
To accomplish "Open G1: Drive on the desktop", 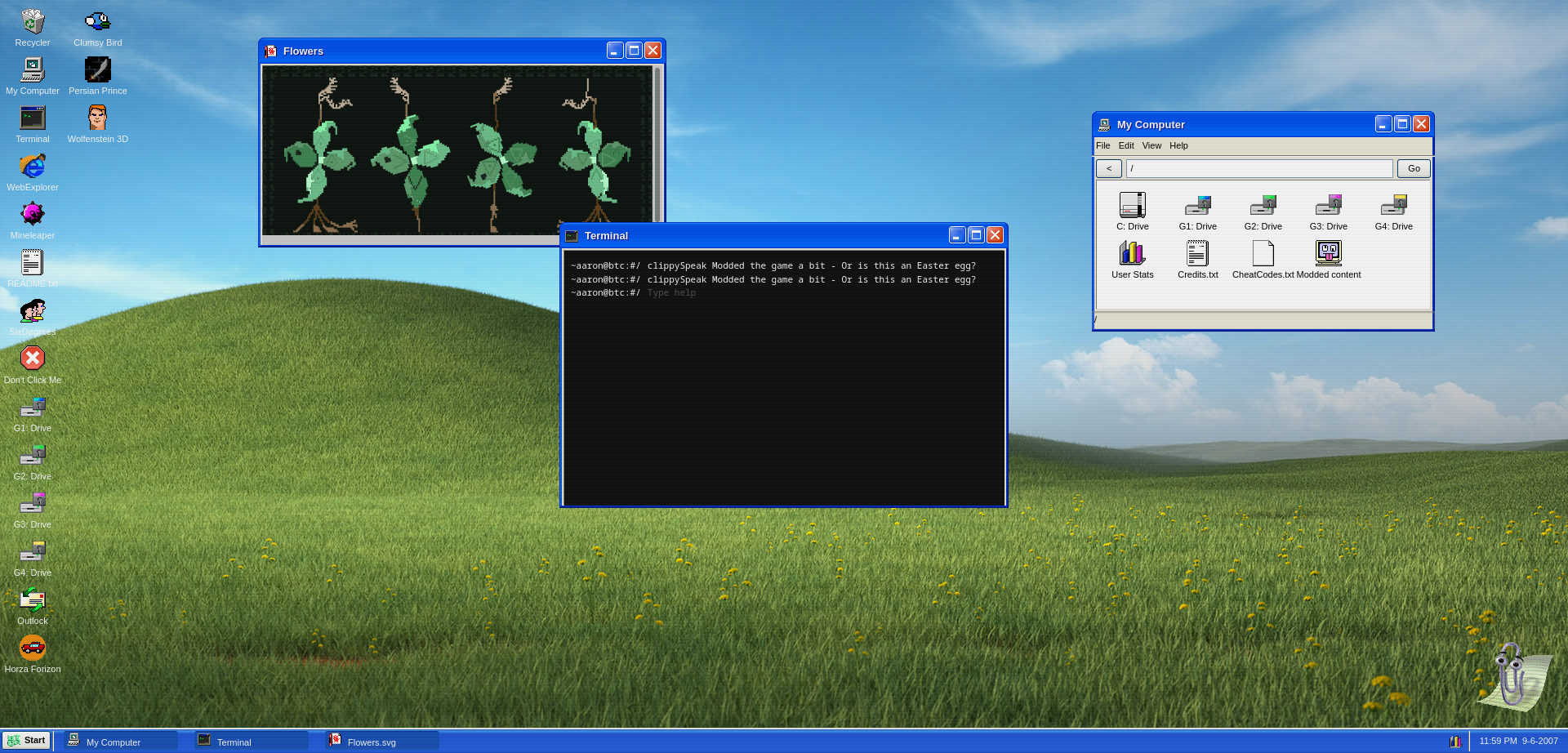I will tap(33, 413).
